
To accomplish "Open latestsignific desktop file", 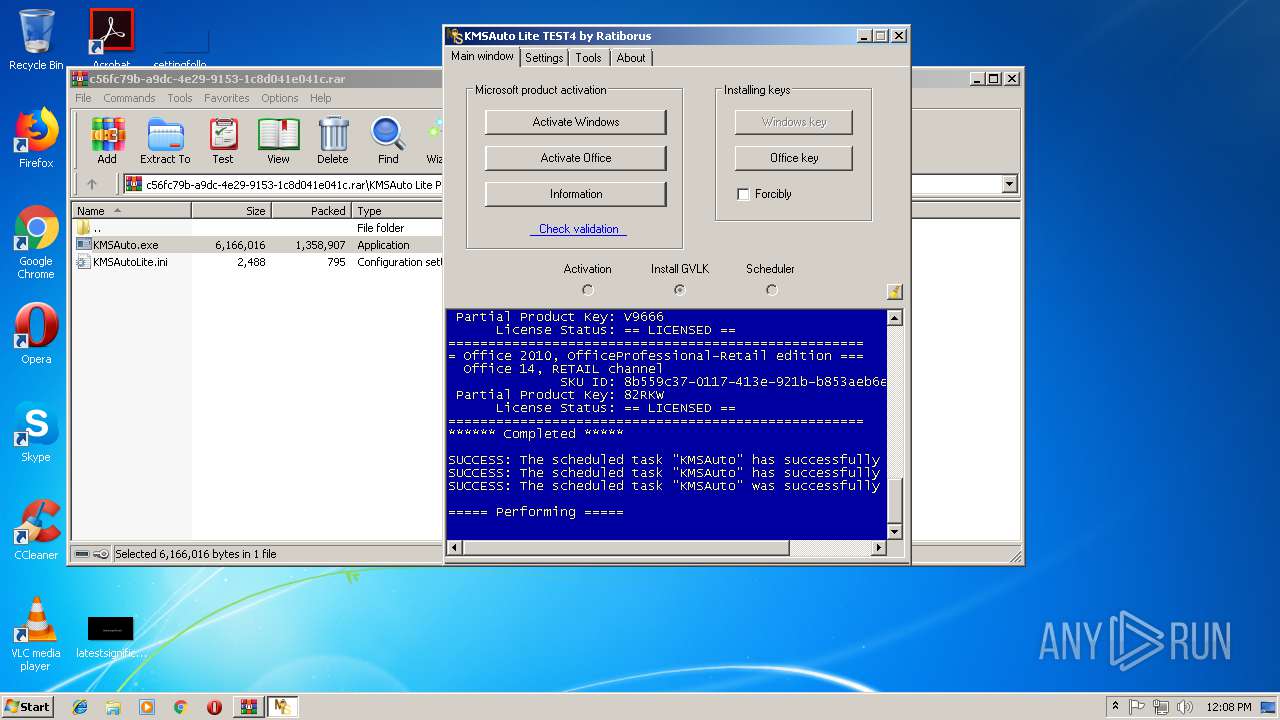I will 111,638.
